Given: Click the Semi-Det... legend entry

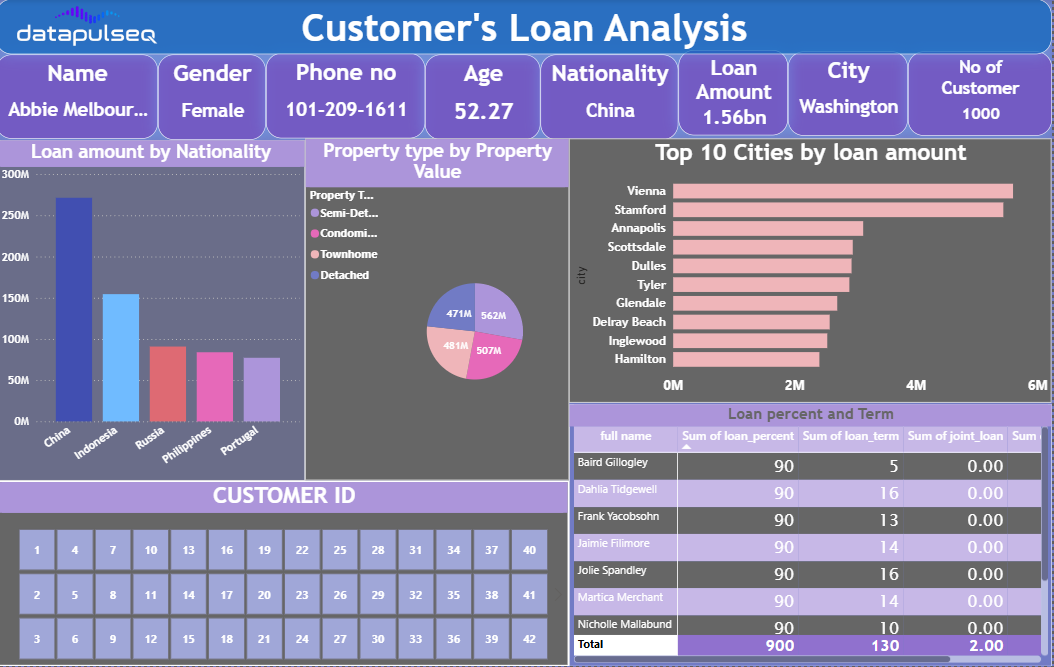Looking at the screenshot, I should coord(344,213).
